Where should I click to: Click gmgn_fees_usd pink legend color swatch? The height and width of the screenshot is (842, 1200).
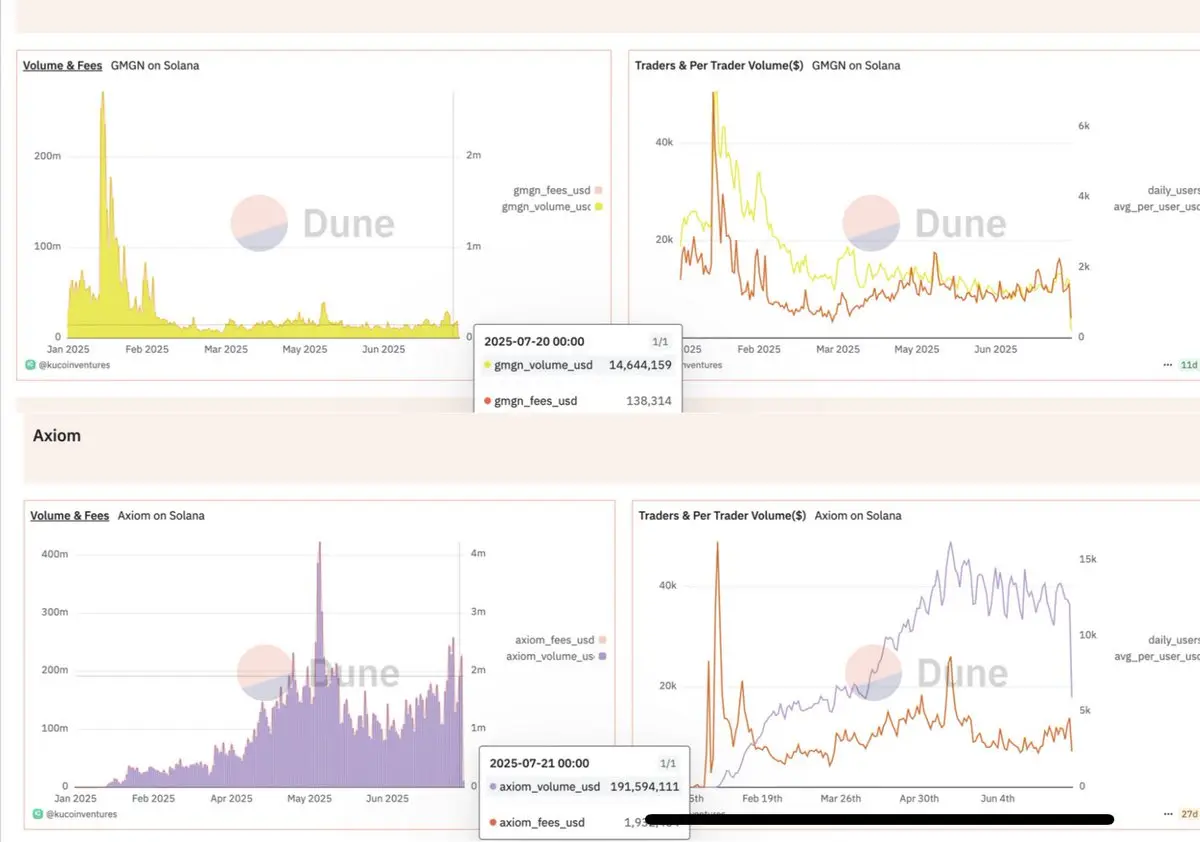pos(598,190)
